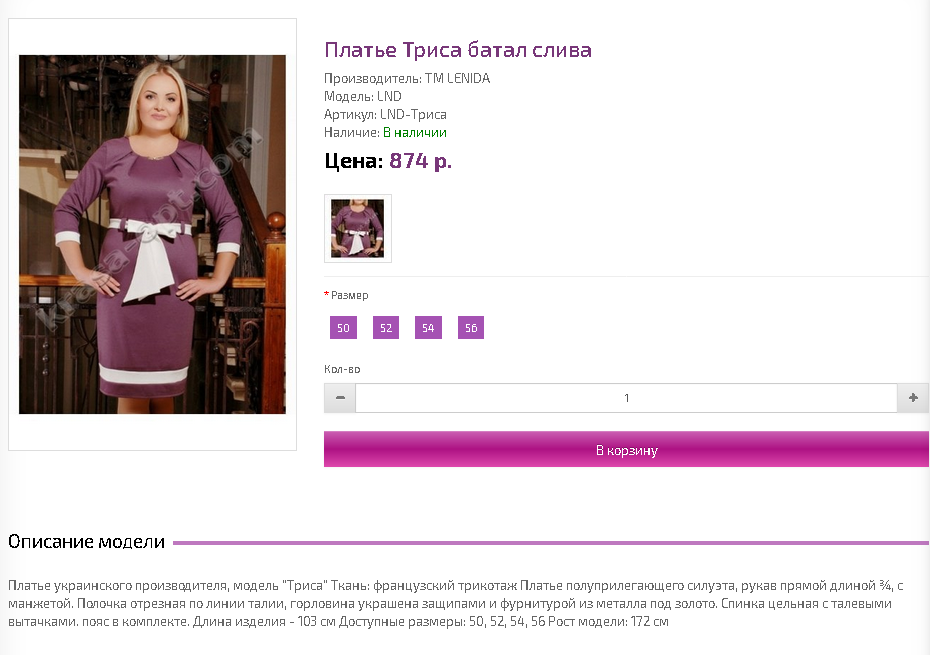Choose size 52 option
Viewport: 930px width, 655px height.
pos(386,328)
